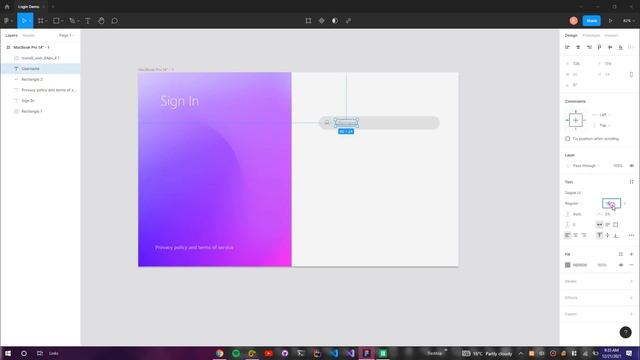
Task: Expand Stroke section with plus
Action: click(631, 281)
